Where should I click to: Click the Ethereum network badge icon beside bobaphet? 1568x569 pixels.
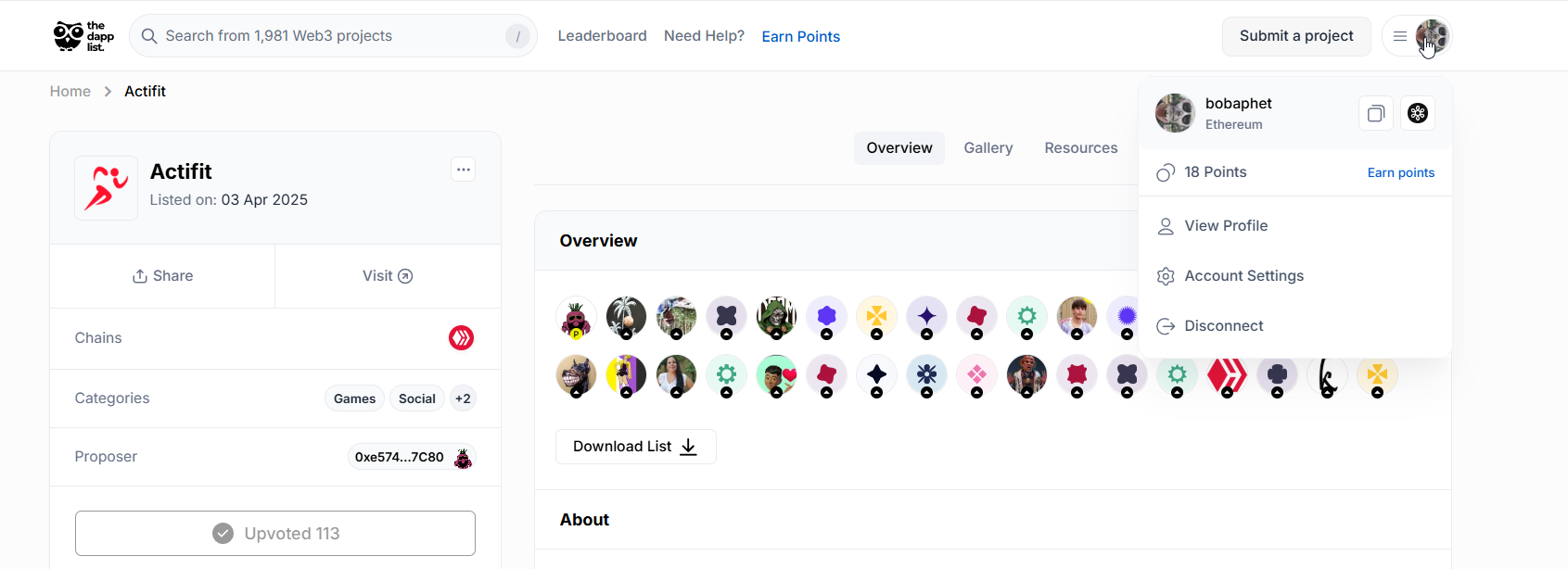[x=1418, y=113]
